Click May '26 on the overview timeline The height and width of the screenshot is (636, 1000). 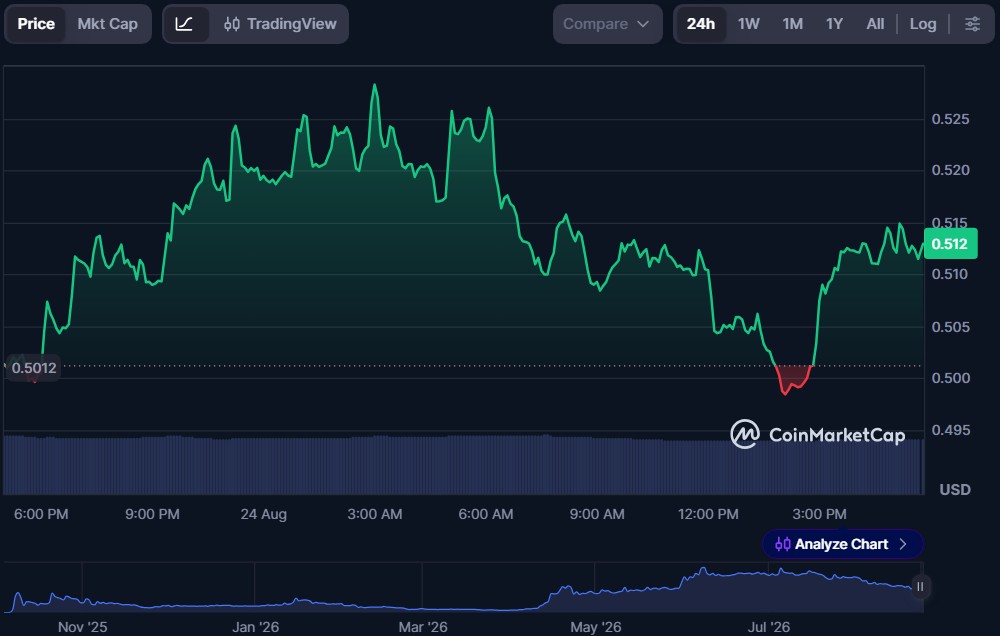coord(595,626)
